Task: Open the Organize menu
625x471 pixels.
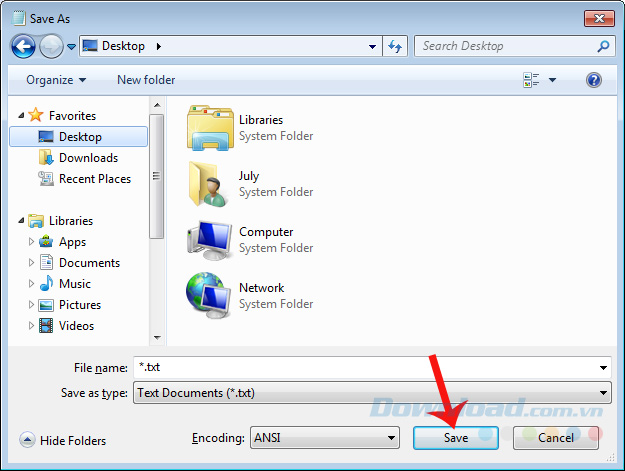Action: [x=56, y=80]
